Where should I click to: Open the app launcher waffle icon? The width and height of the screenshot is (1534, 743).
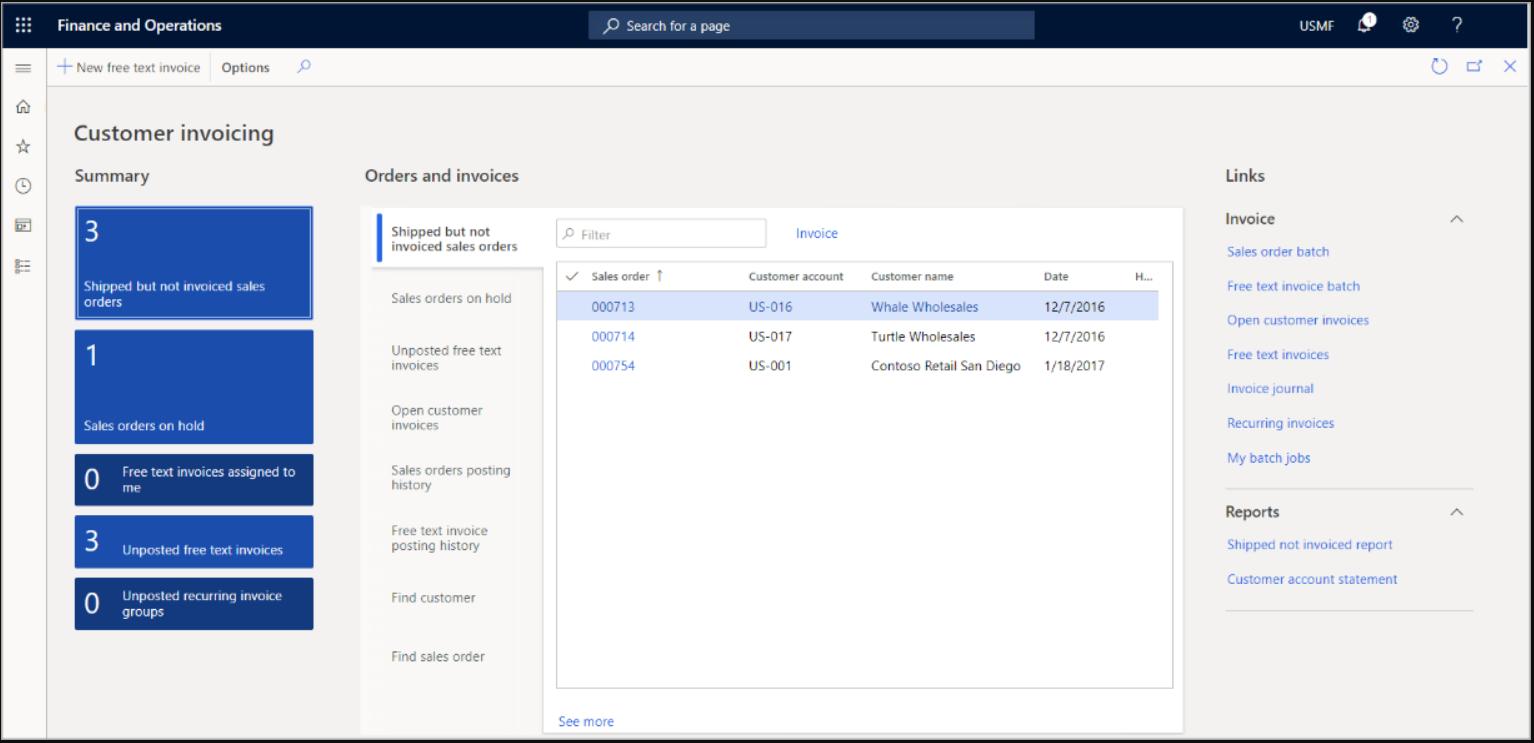click(23, 25)
